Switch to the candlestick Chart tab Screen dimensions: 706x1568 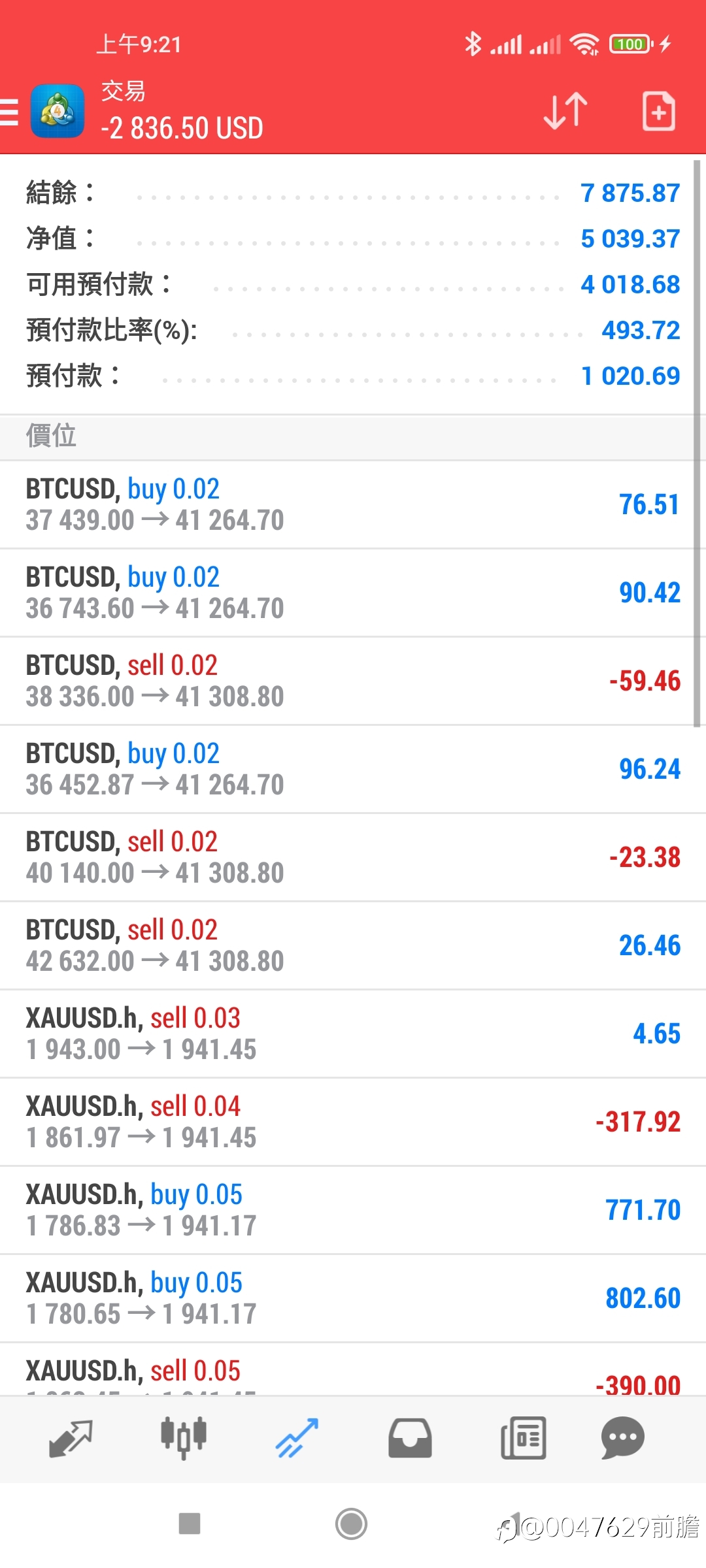pos(184,1439)
